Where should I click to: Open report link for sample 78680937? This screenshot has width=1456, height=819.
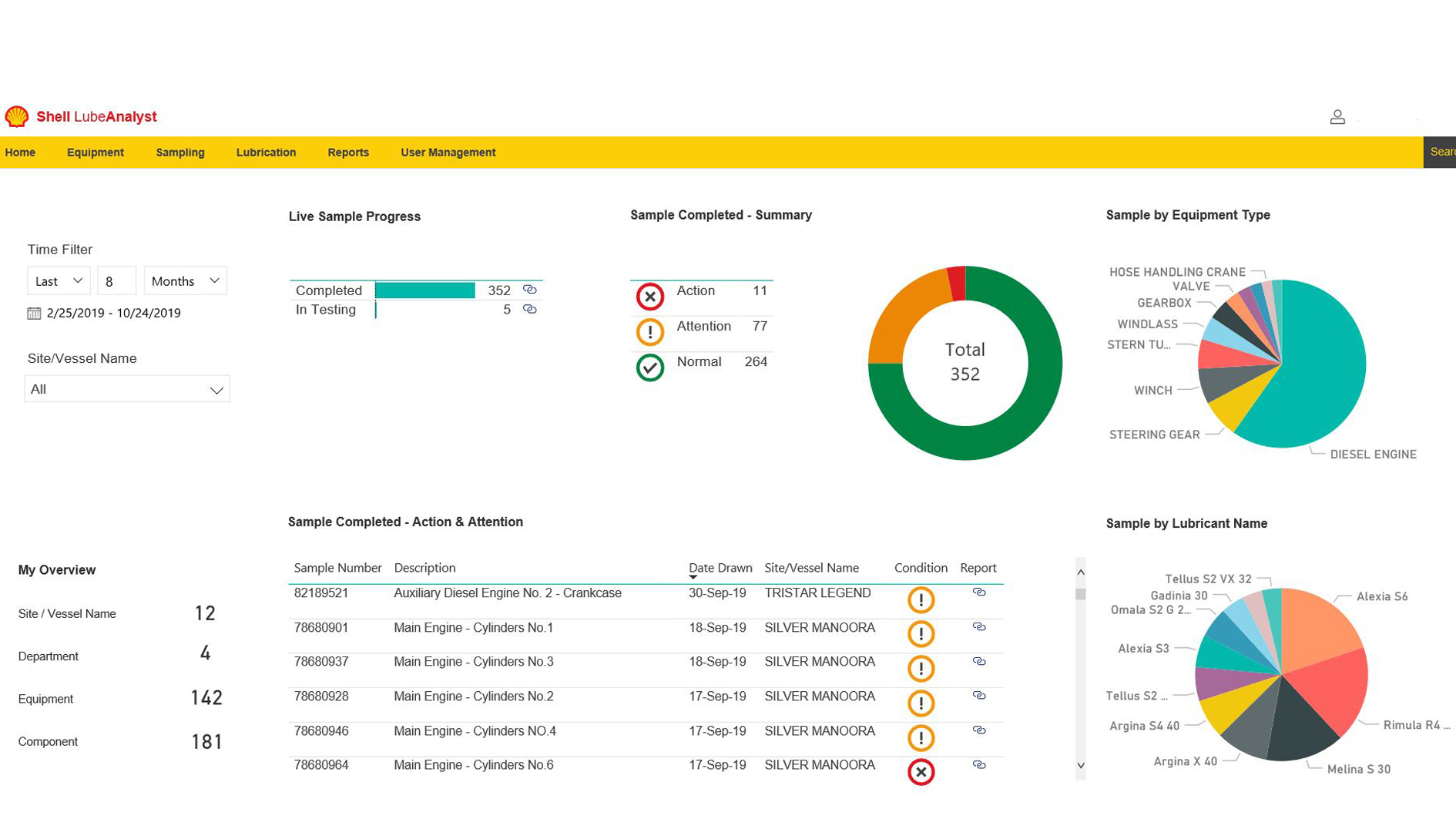(979, 662)
